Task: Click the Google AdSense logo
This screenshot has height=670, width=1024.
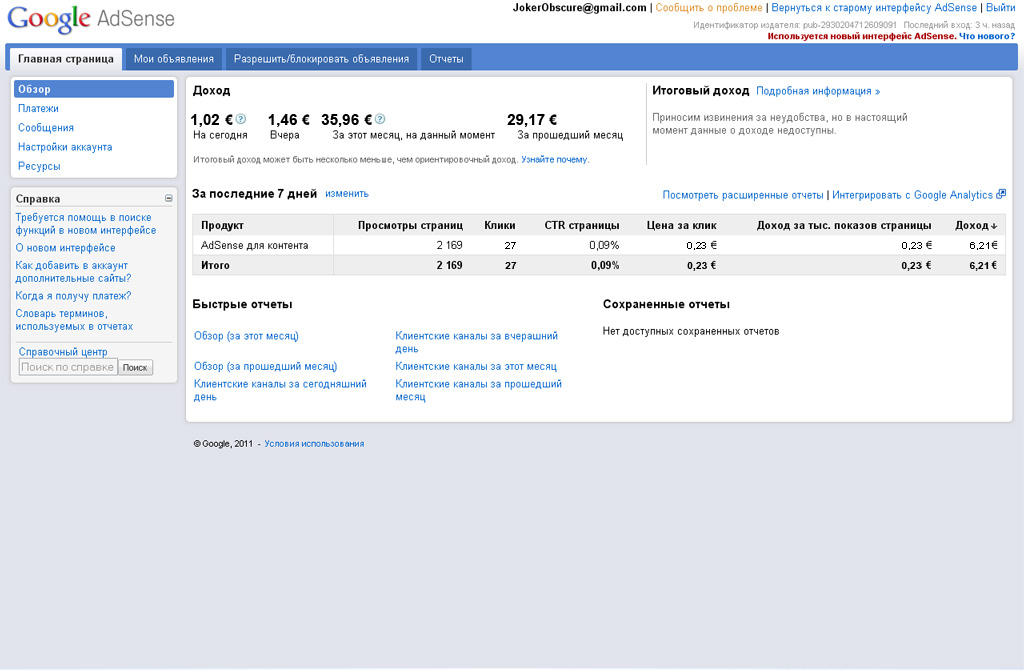Action: click(x=91, y=18)
